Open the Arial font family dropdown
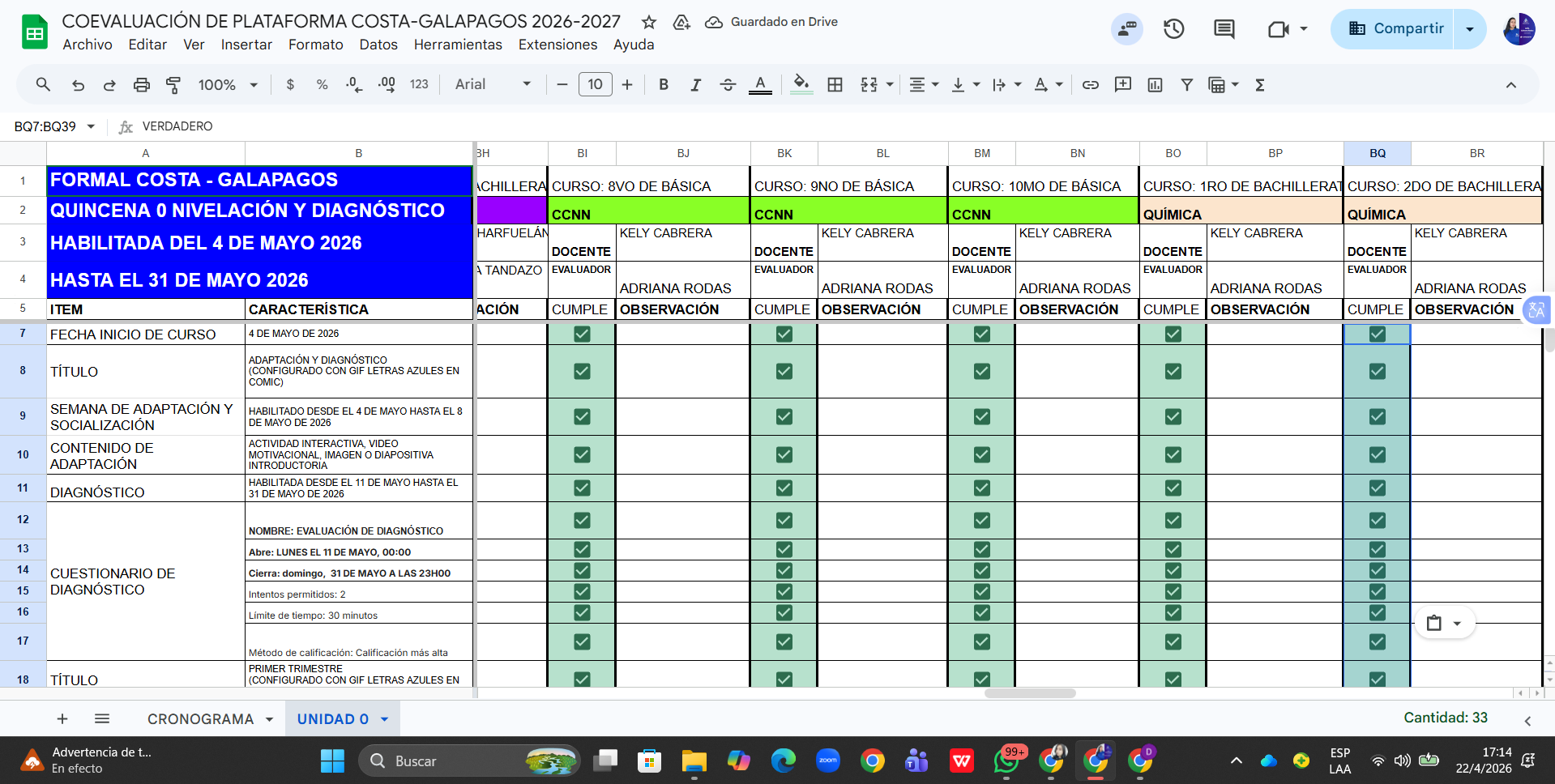Screen dimensions: 1555x784 tap(493, 85)
